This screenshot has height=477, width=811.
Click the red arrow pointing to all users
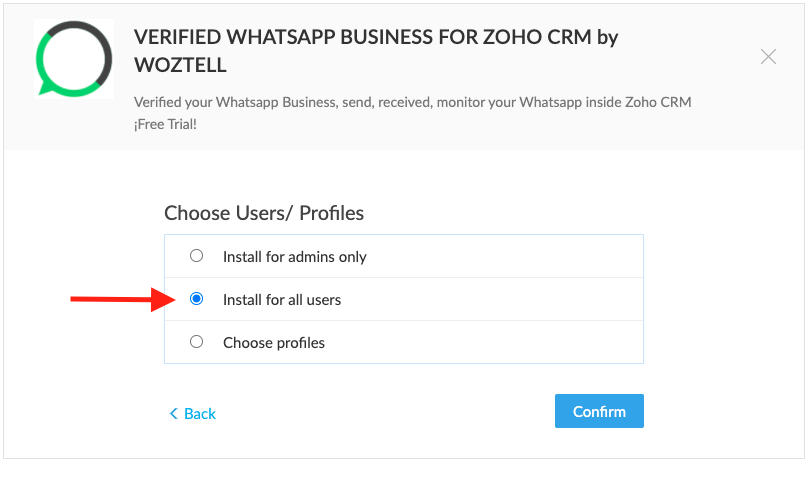click(123, 299)
